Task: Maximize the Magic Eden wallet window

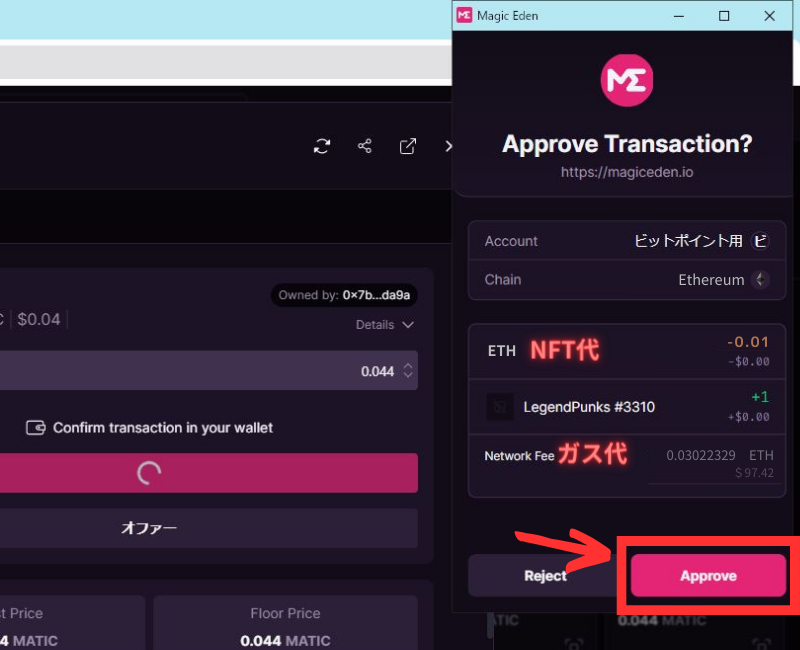Action: click(x=724, y=16)
